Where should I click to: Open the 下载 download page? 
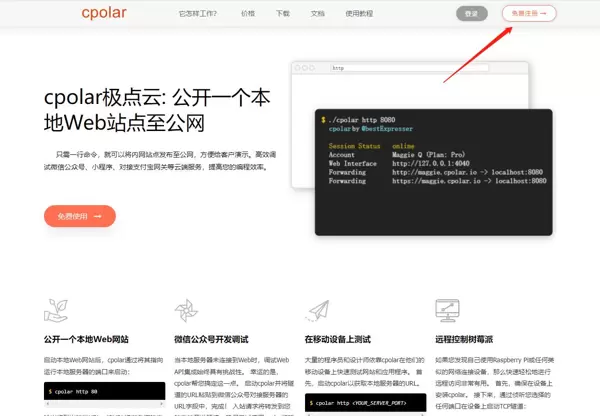[x=283, y=14]
